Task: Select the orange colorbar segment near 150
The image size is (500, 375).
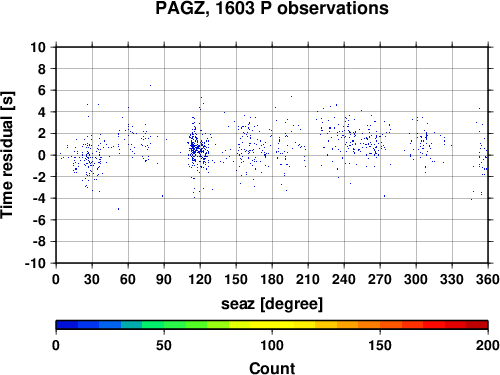Action: pos(380,325)
